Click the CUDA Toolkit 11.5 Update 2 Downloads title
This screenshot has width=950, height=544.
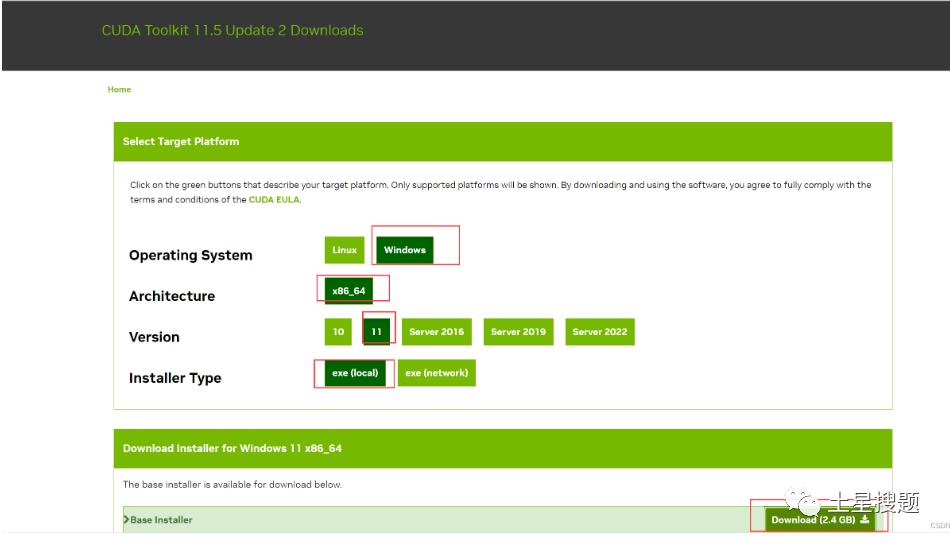coord(233,30)
